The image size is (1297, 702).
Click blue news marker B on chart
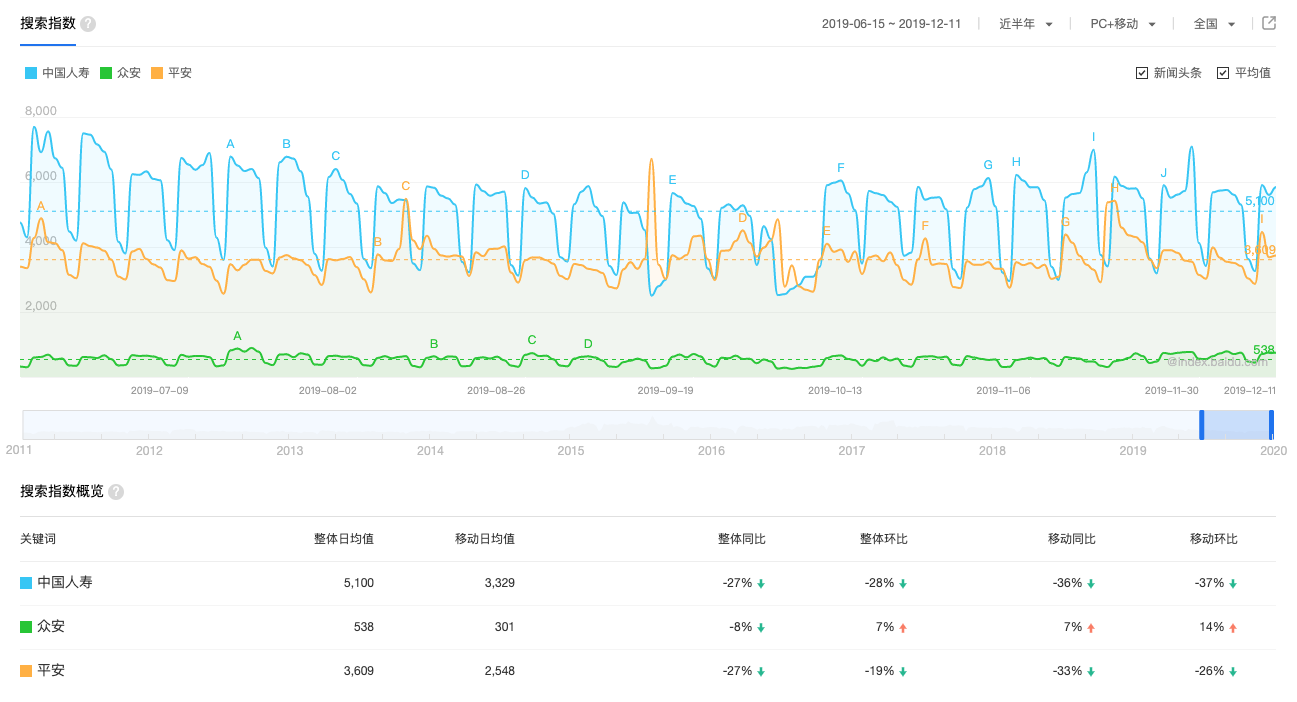coord(286,144)
